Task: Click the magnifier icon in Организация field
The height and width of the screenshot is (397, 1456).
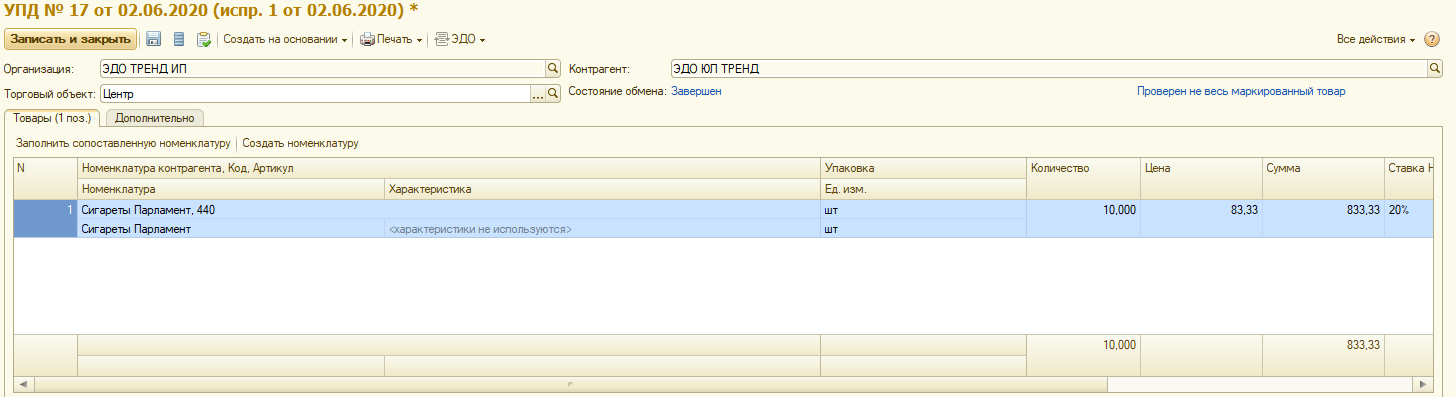Action: (552, 69)
